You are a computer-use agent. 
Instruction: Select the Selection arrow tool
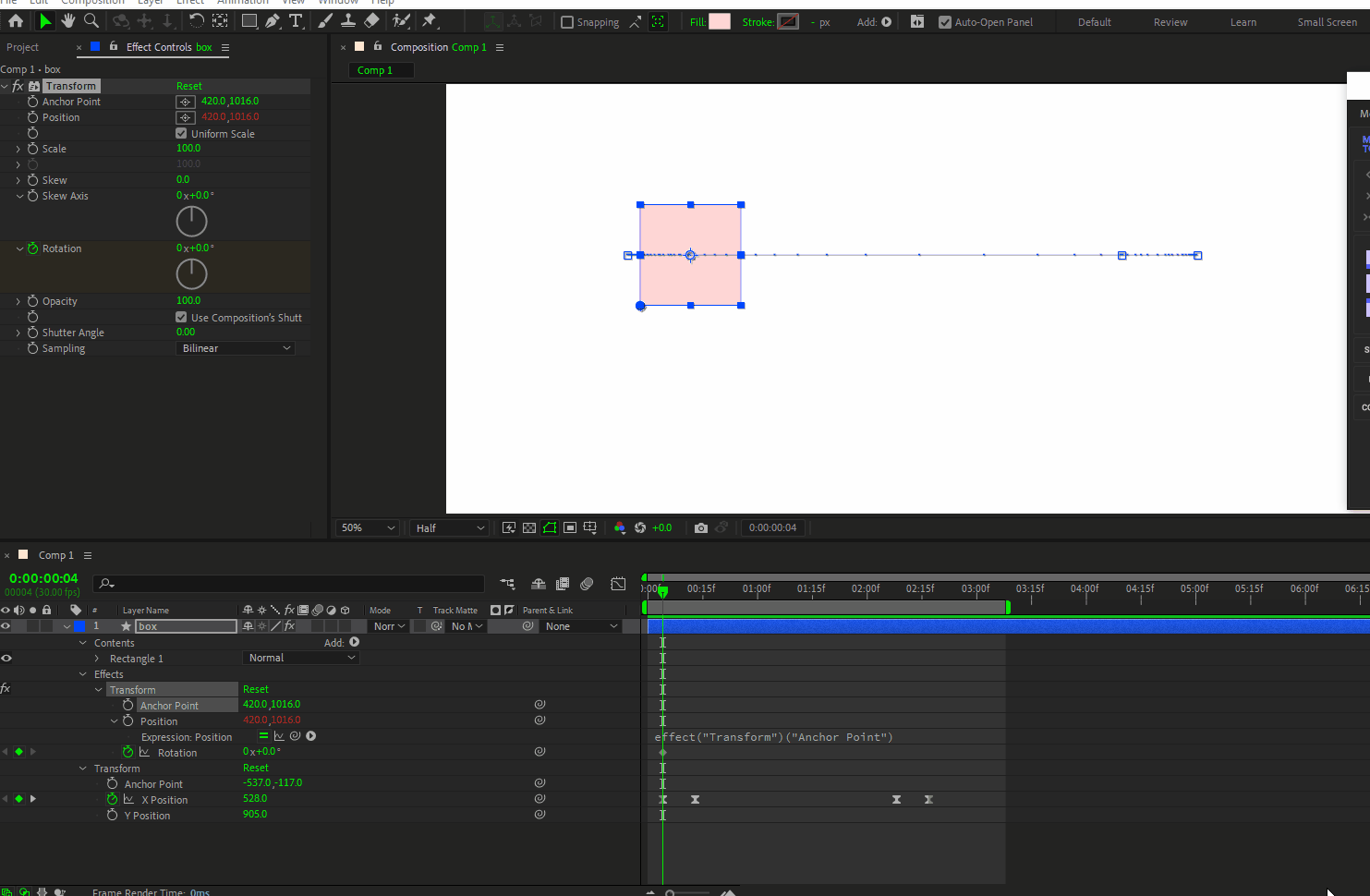tap(44, 20)
